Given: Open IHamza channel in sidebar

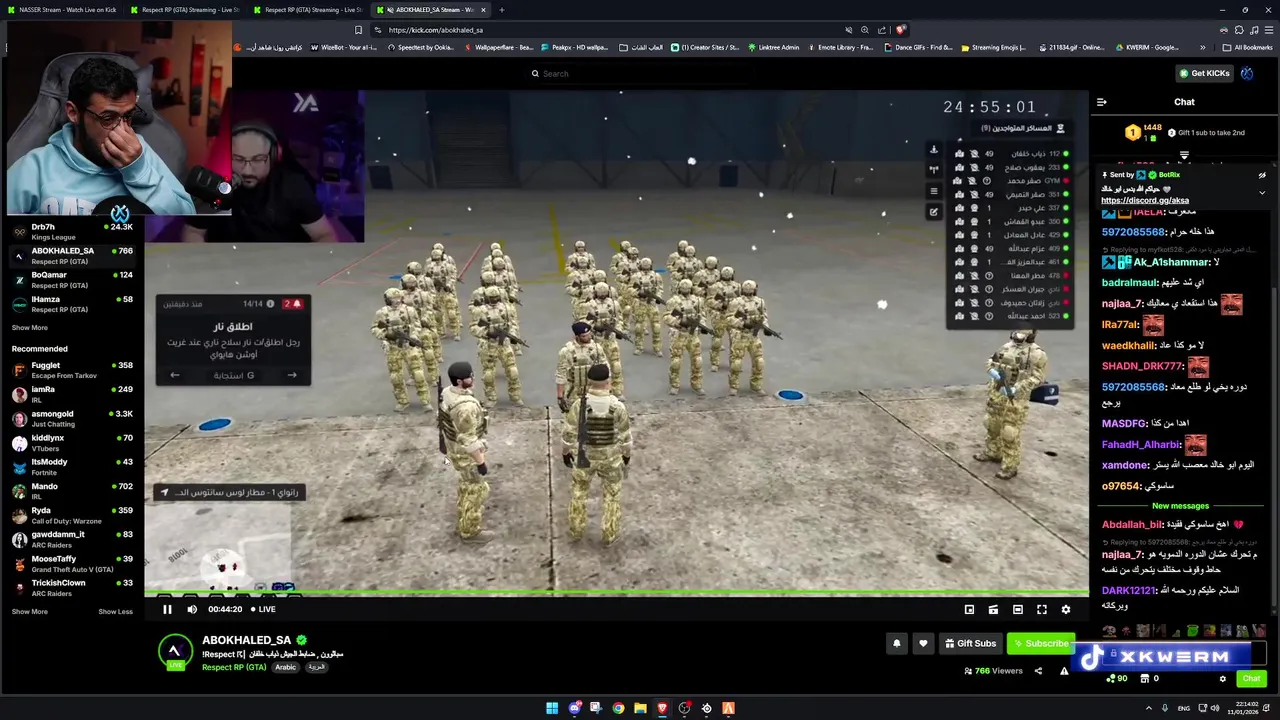Looking at the screenshot, I should 72,304.
